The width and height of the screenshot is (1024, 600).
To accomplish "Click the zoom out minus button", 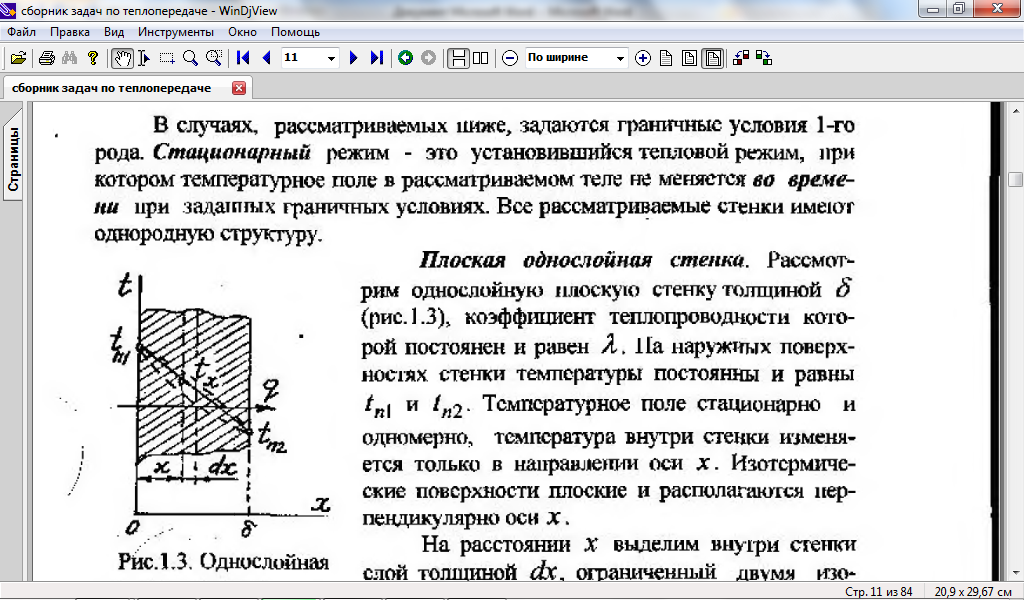I will tap(510, 58).
